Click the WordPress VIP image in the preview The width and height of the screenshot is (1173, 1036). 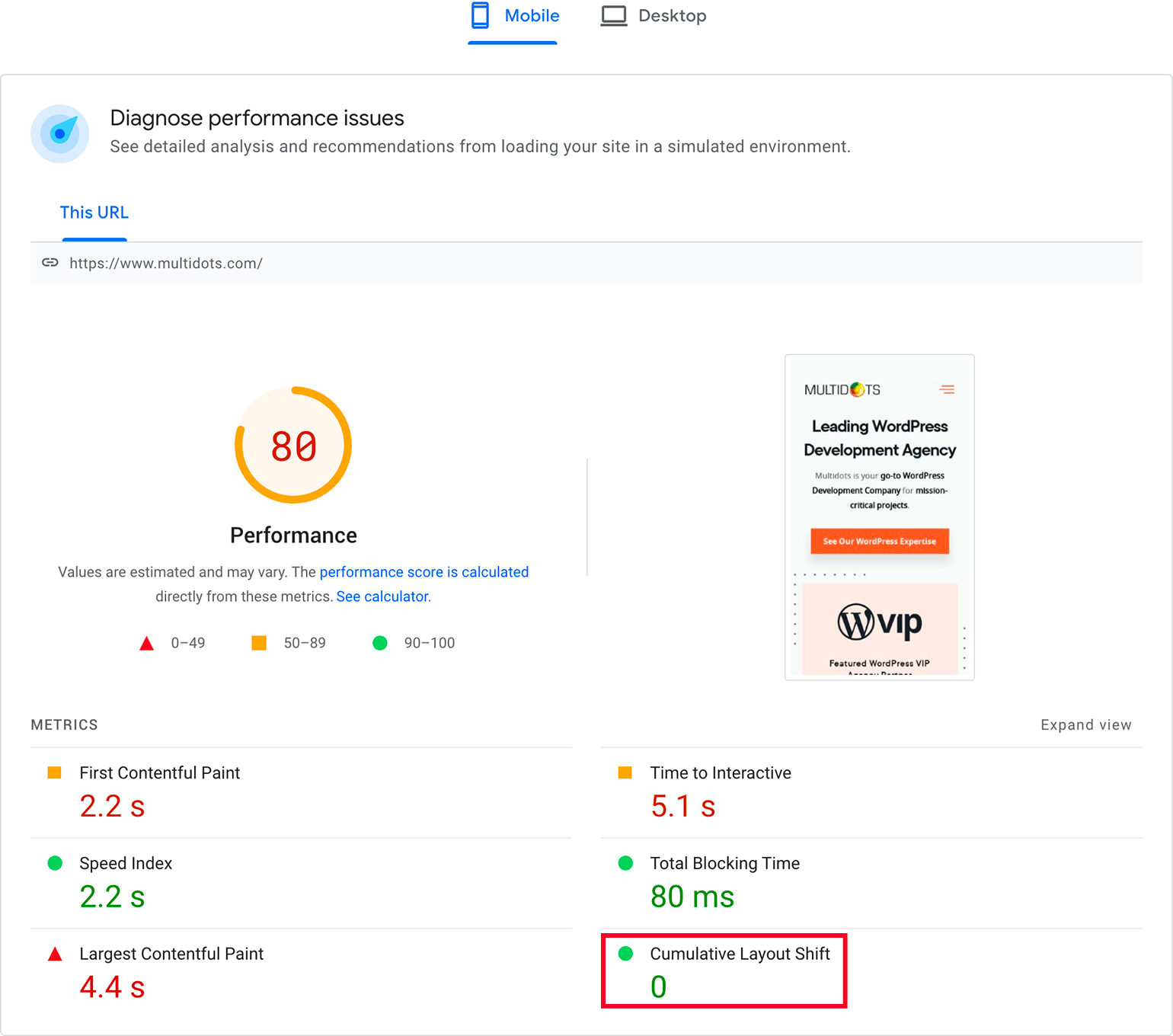(x=879, y=625)
